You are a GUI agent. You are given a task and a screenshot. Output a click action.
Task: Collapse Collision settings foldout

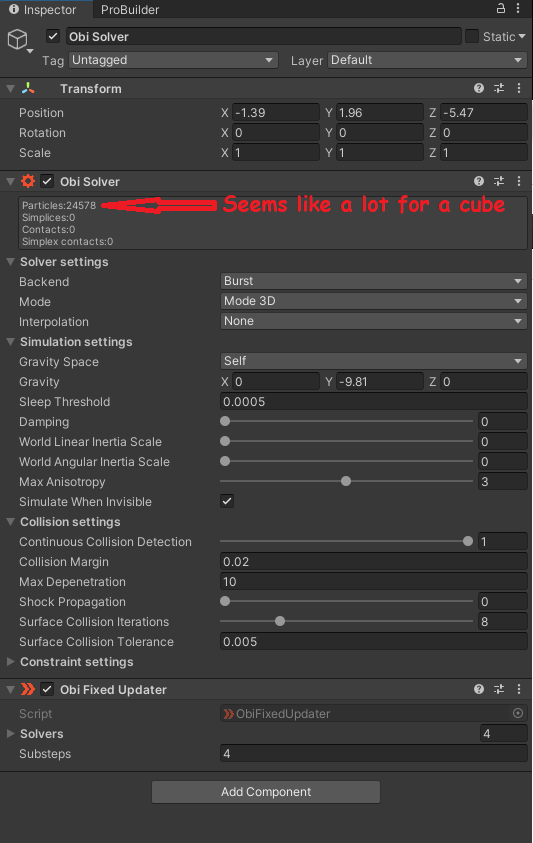point(10,521)
